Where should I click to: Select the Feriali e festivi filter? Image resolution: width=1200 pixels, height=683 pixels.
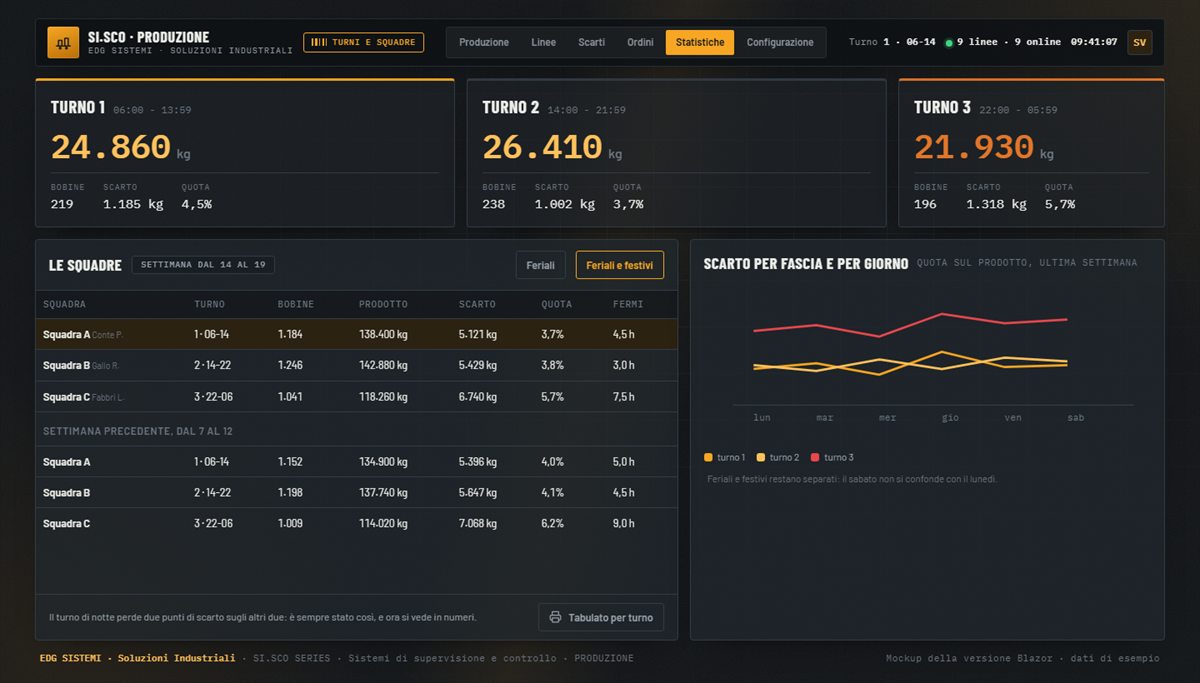[619, 265]
